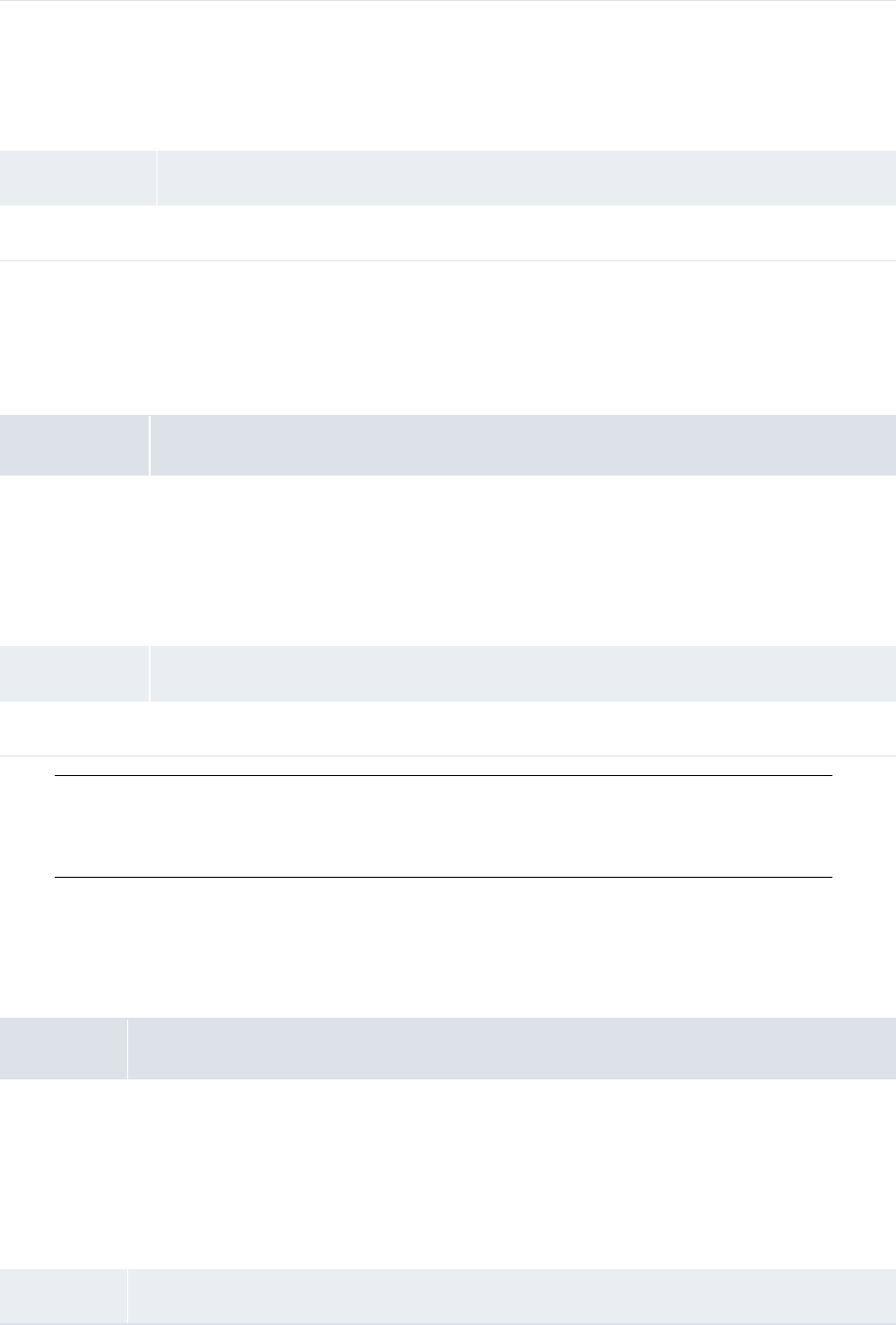This screenshot has width=896, height=1325.
Task: Click the narrow cell in the first darker header row
Action: [x=73, y=445]
